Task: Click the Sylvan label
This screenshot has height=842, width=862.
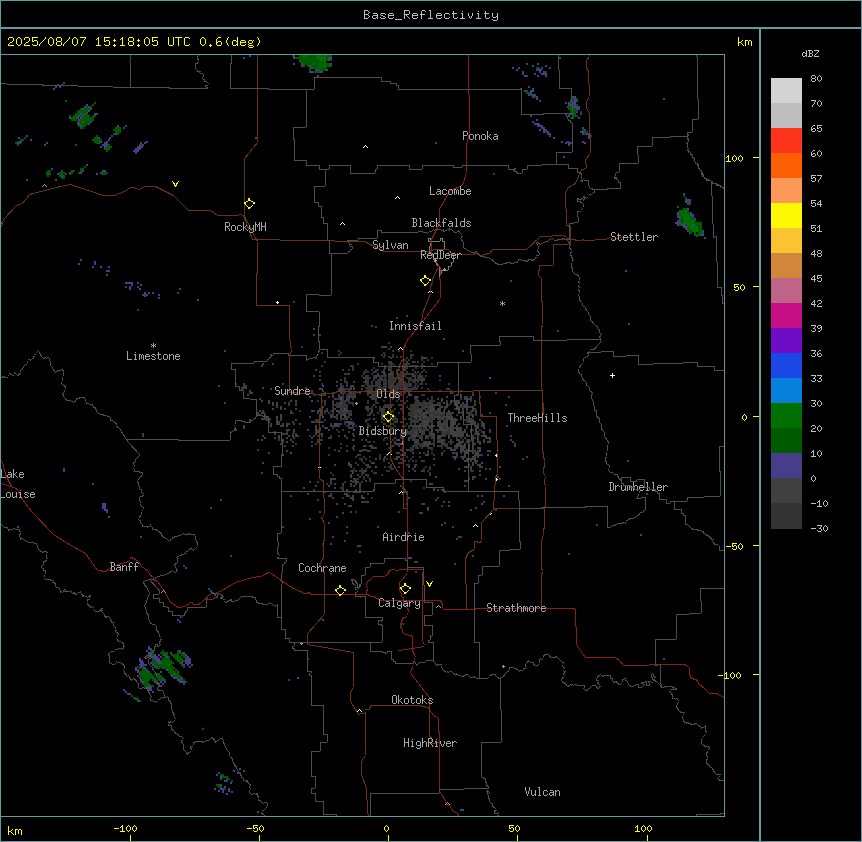Action: (x=390, y=245)
